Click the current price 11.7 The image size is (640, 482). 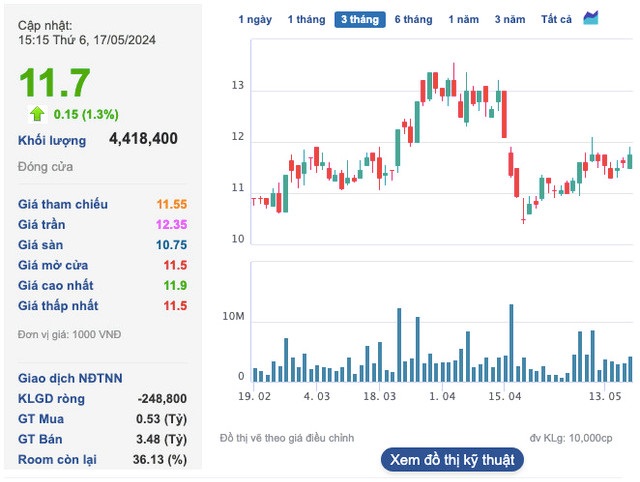55,82
